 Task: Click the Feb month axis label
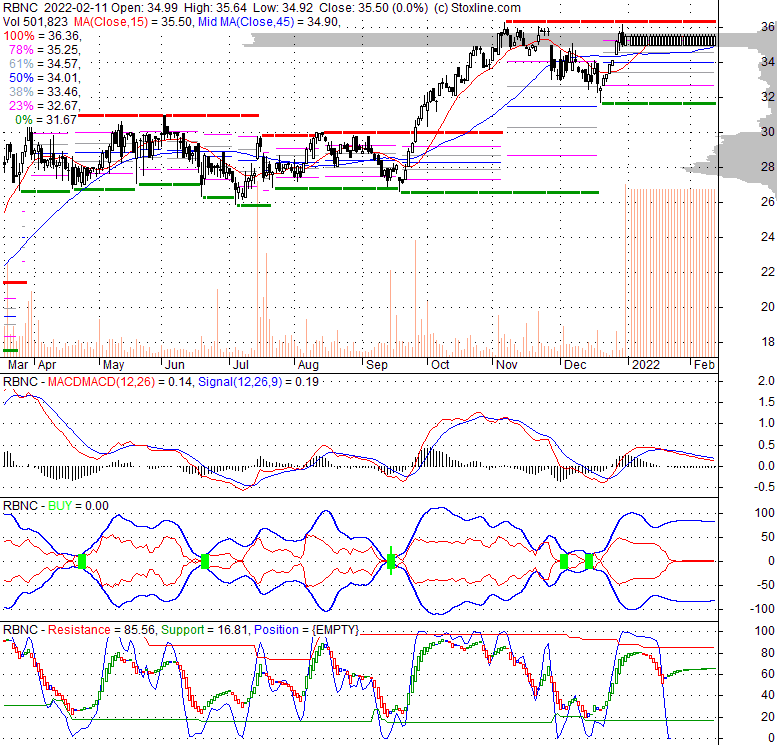pyautogui.click(x=704, y=365)
